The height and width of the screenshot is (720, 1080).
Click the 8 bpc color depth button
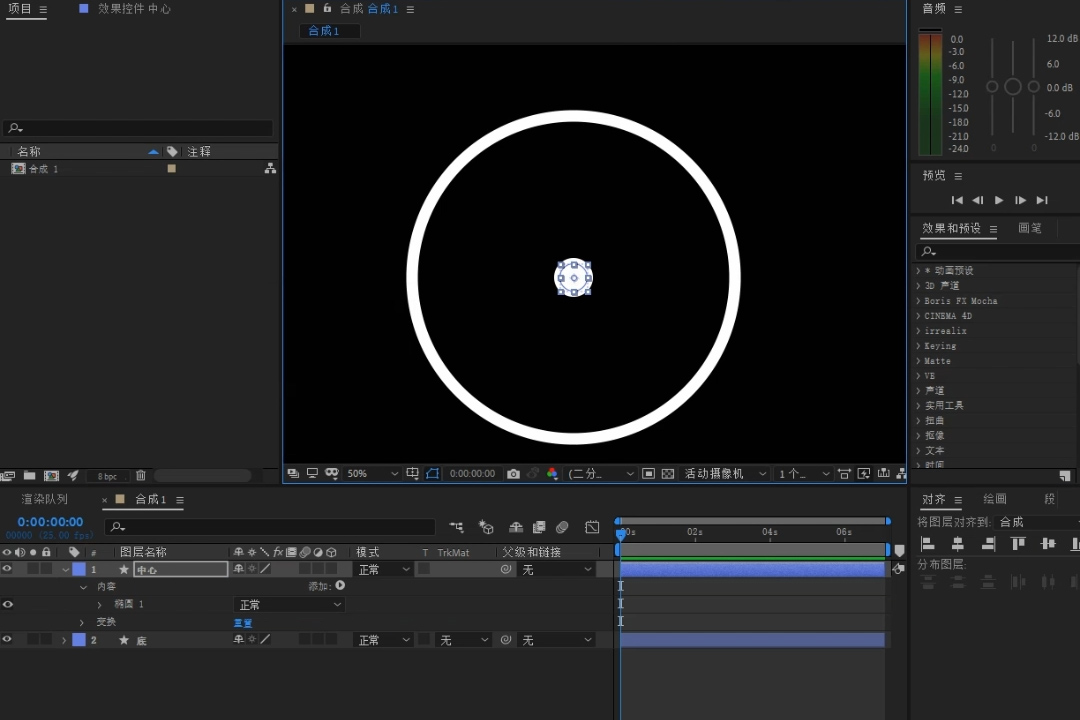(x=107, y=476)
